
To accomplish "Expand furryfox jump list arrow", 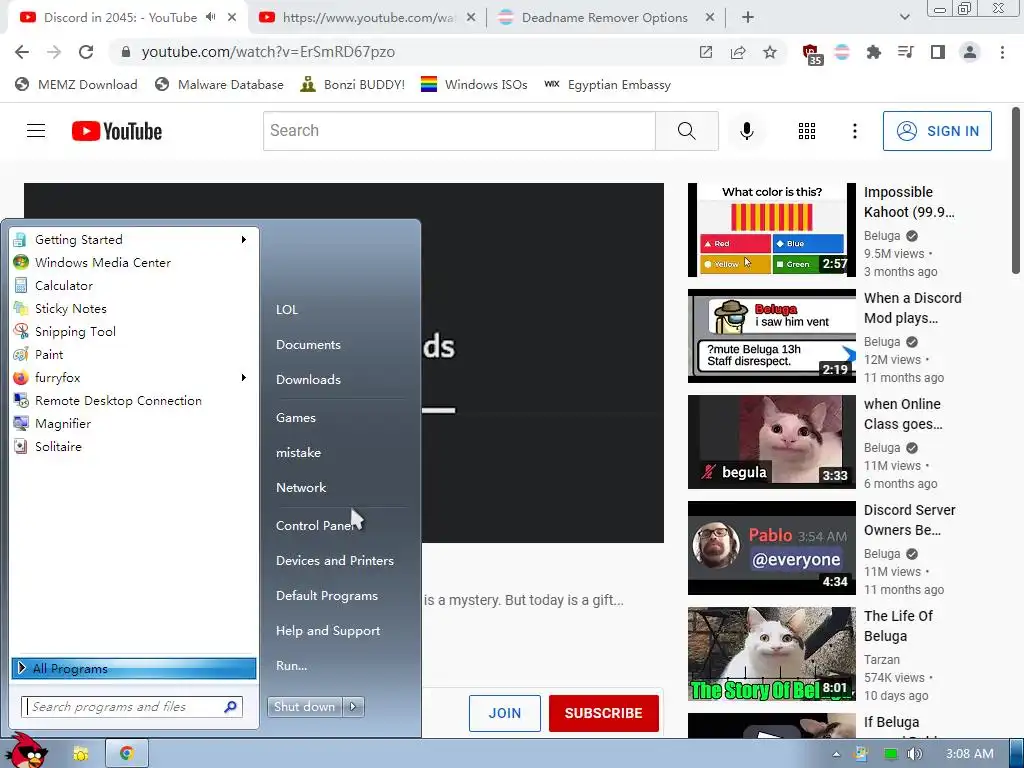I will [x=244, y=377].
